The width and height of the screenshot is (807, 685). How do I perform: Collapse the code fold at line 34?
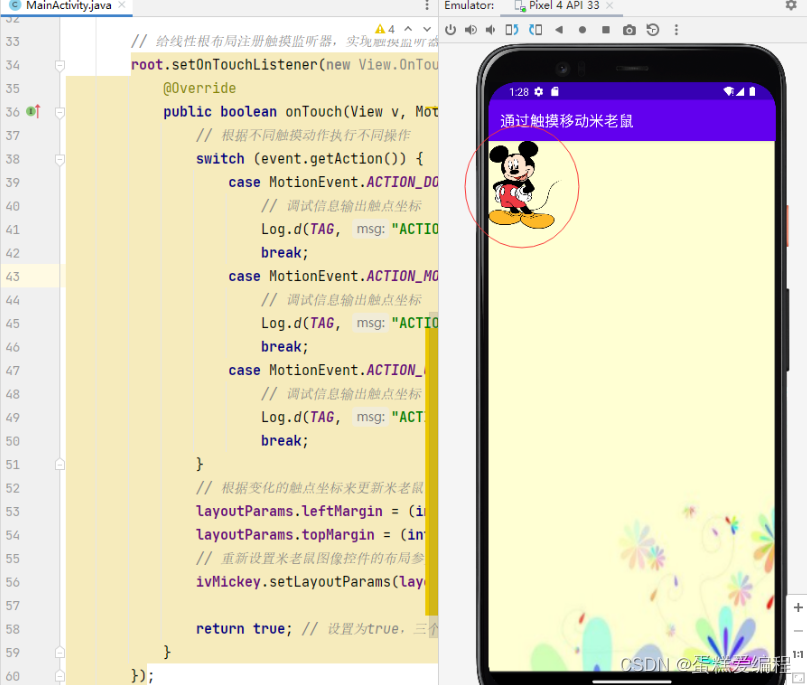pyautogui.click(x=60, y=65)
